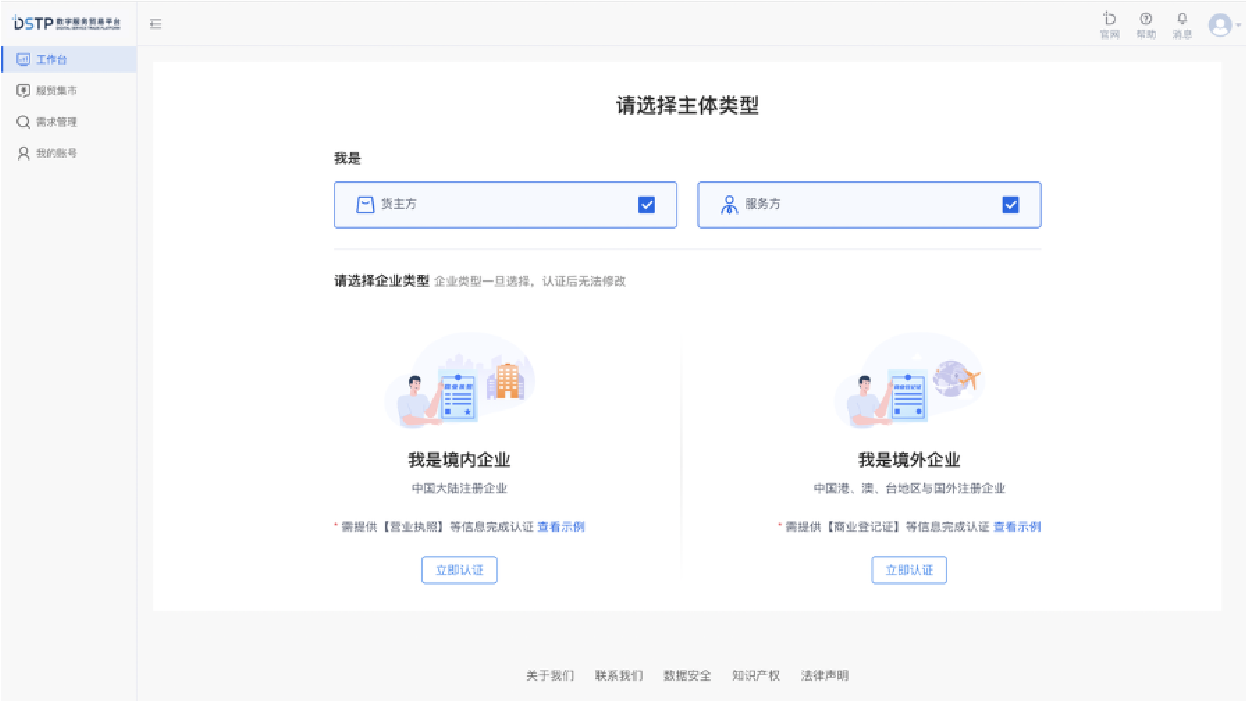Uncheck the 服务方 checkbox
1246x701 pixels.
click(1011, 204)
